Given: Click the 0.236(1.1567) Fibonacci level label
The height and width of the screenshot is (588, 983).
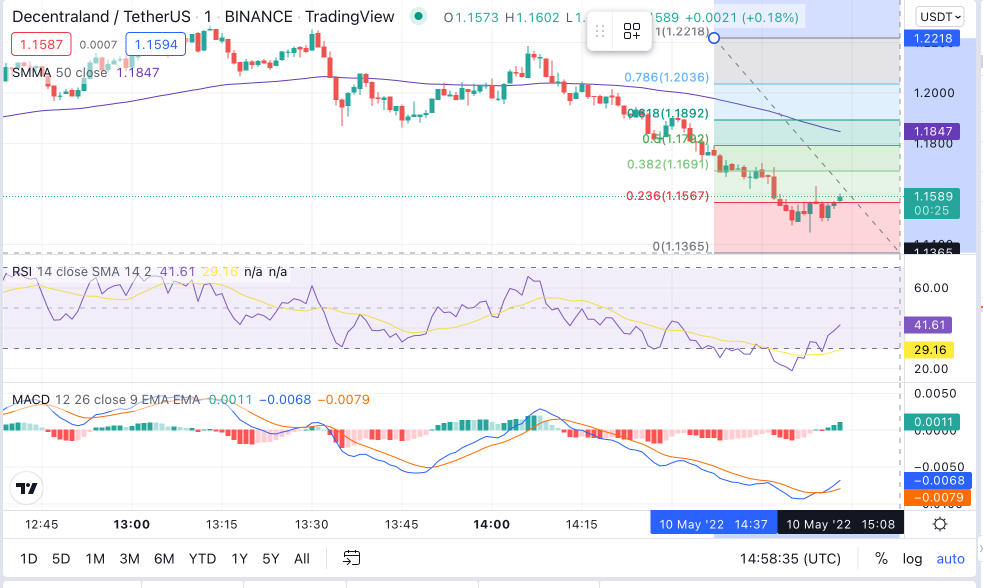Looking at the screenshot, I should pos(668,196).
